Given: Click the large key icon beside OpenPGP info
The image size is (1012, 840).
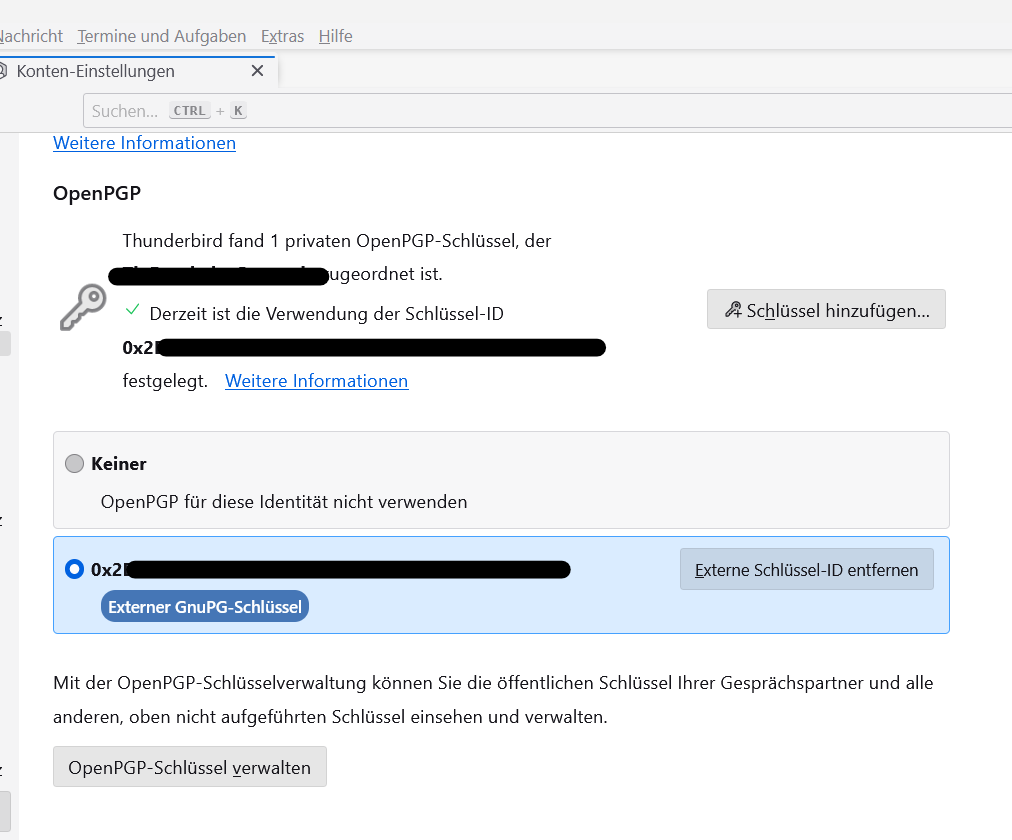Looking at the screenshot, I should 83,307.
